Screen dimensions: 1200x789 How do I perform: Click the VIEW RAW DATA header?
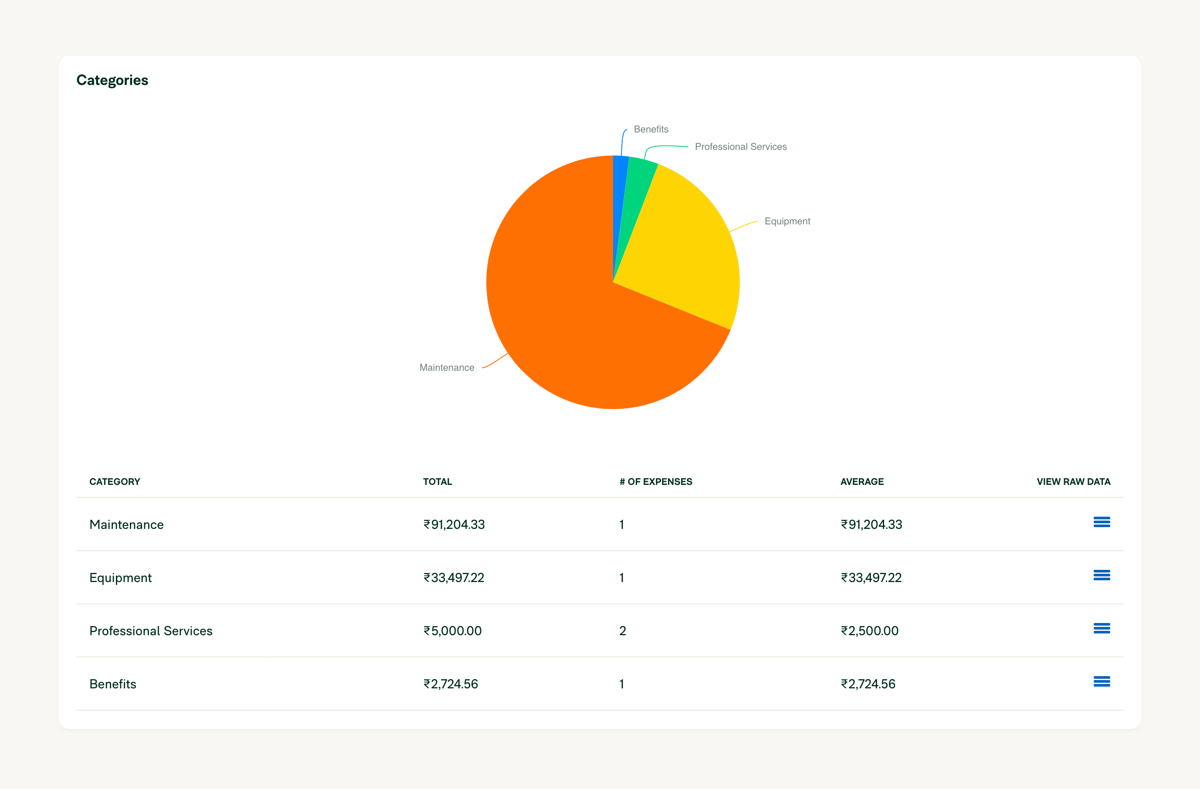(x=1073, y=481)
